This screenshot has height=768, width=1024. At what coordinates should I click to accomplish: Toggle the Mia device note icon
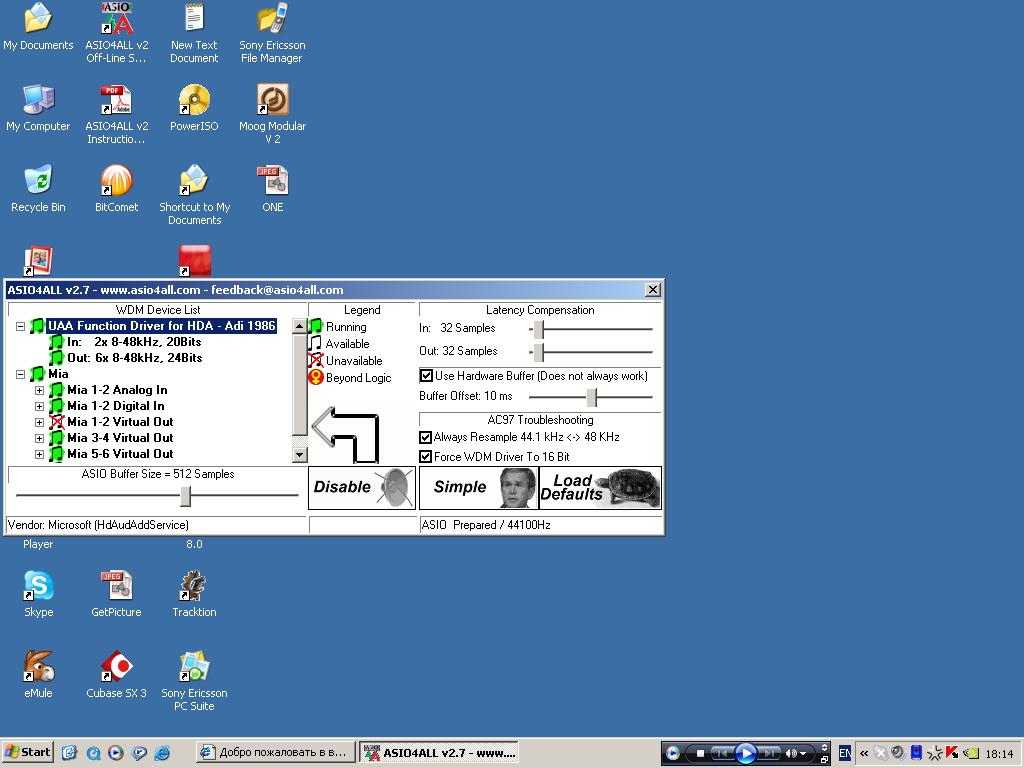[x=37, y=374]
